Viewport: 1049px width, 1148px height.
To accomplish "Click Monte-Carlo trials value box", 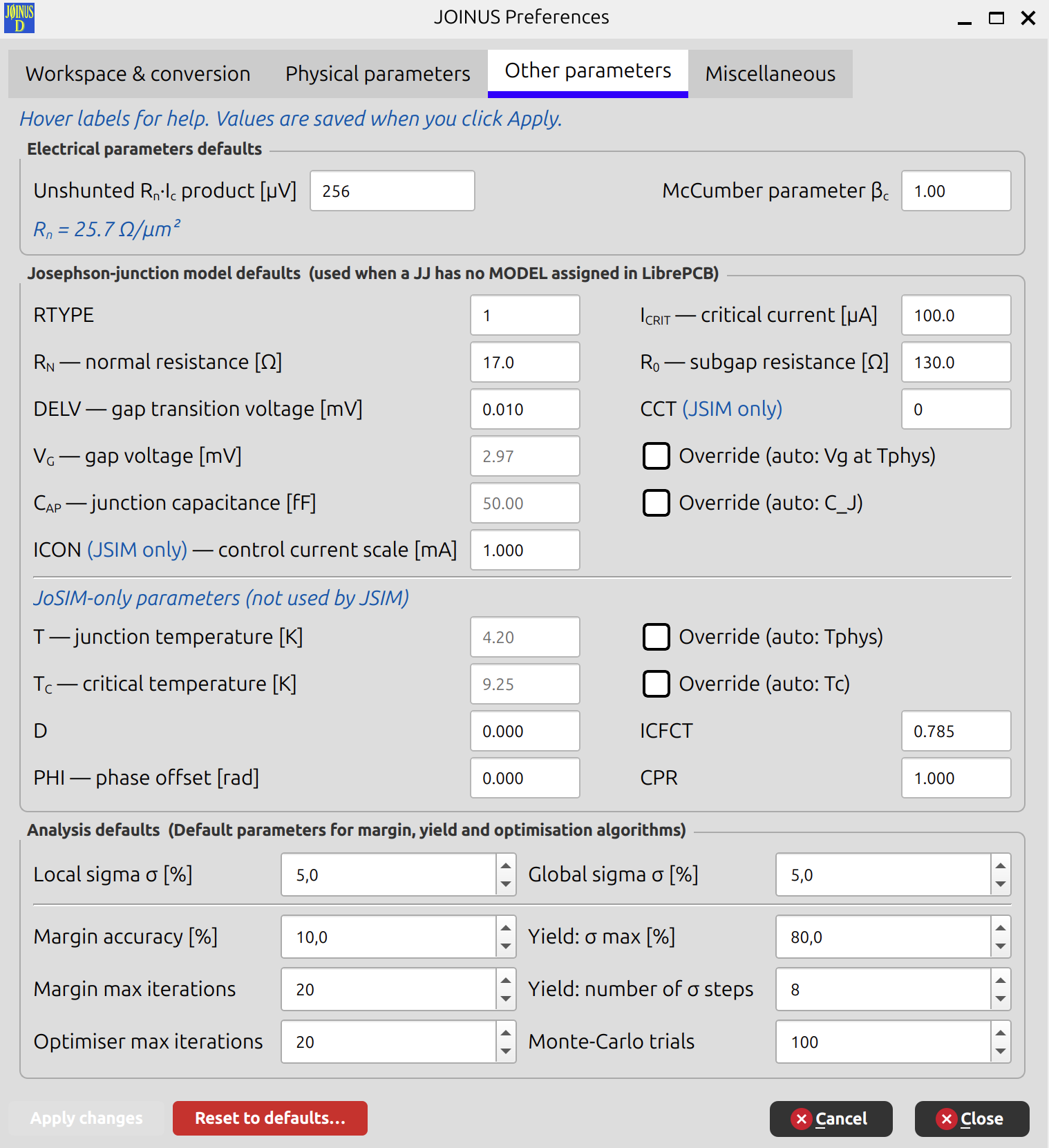I will (884, 1042).
